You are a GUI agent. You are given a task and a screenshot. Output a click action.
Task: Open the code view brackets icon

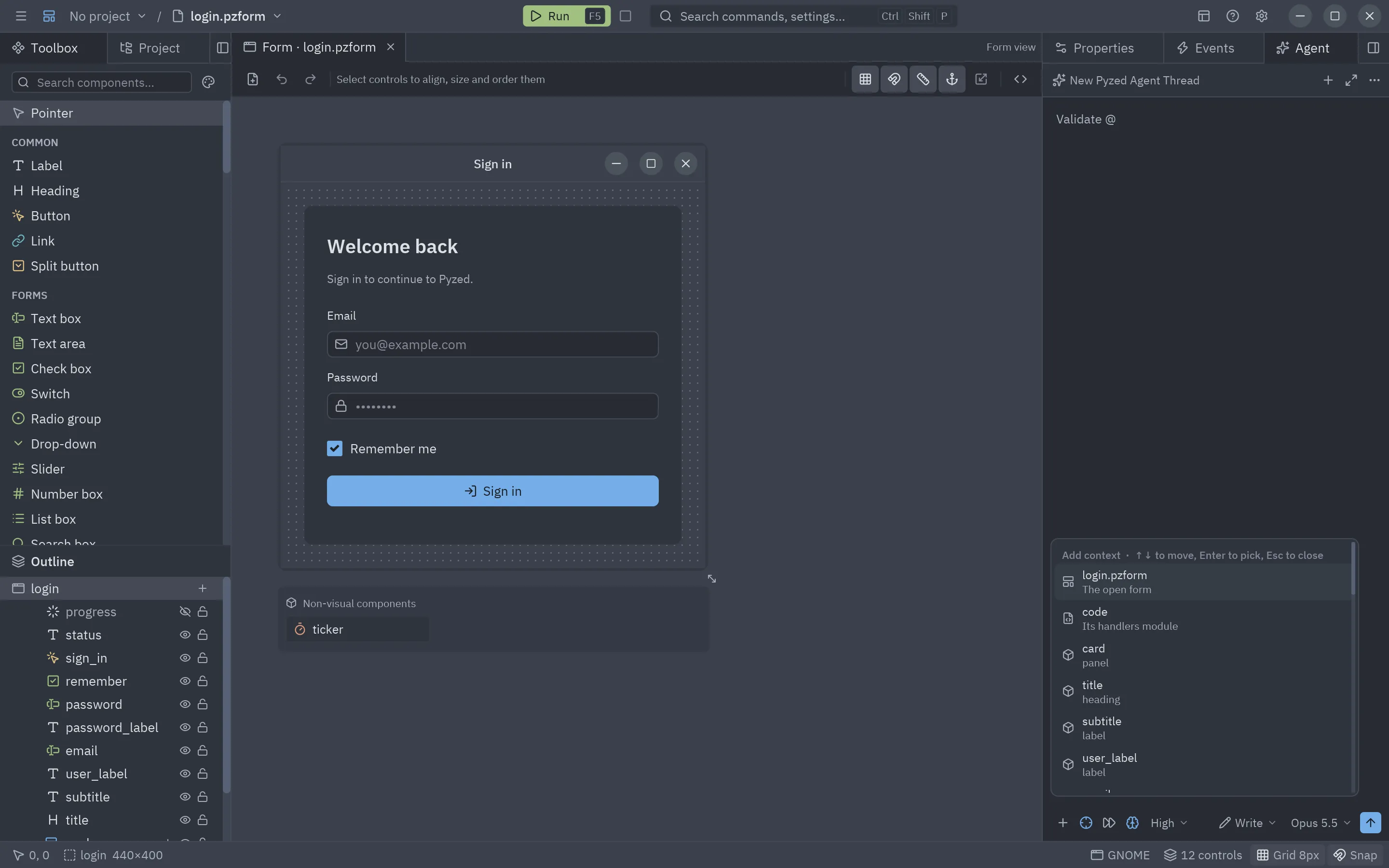(x=1020, y=79)
